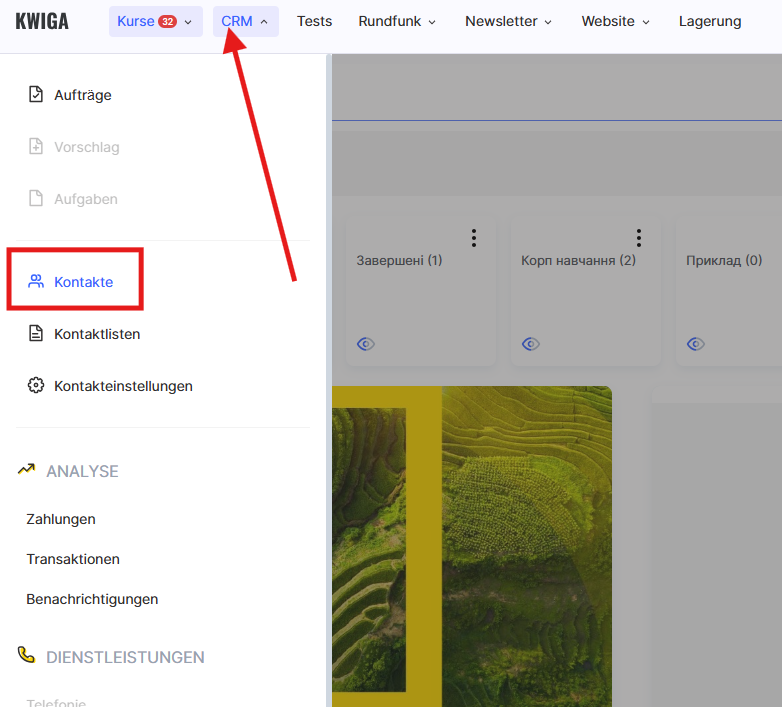This screenshot has height=707, width=782.
Task: Click the Kontaktlisten list icon
Action: (x=36, y=334)
